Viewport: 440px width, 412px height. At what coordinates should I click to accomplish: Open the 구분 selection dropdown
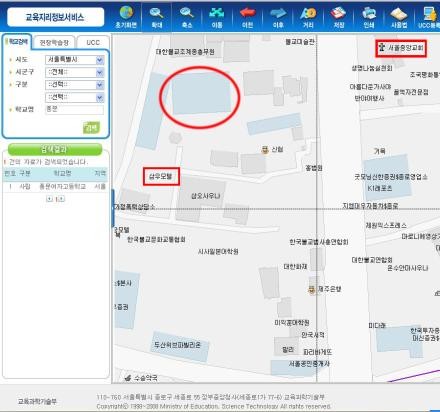pos(74,85)
